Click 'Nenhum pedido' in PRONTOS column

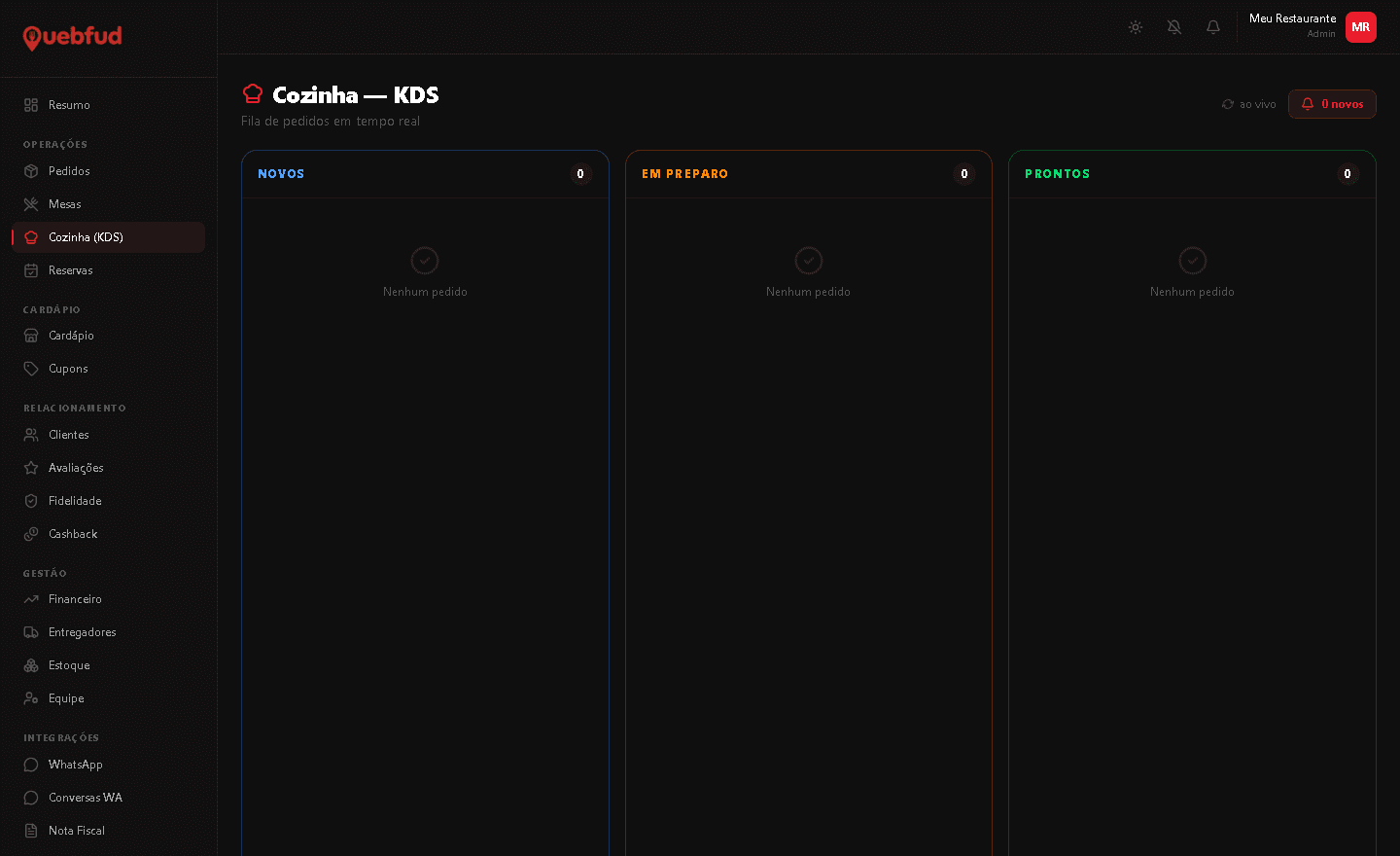1192,292
